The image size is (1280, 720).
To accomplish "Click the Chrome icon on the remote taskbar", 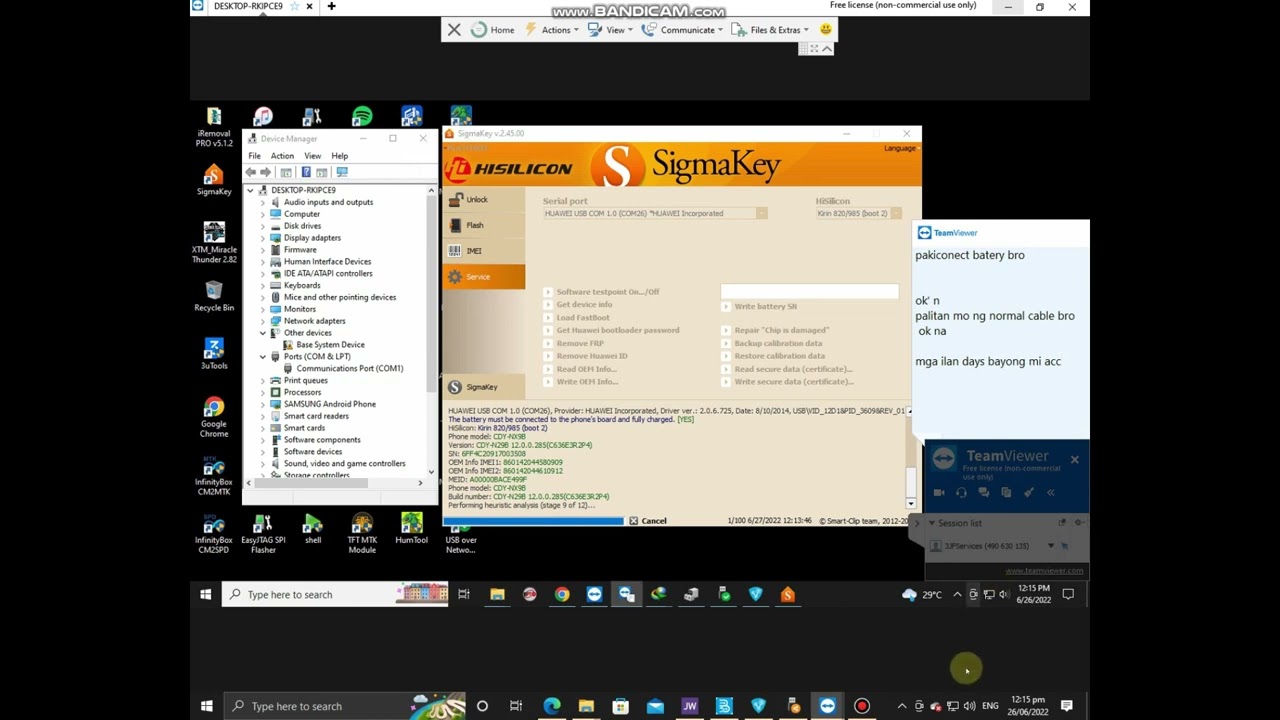I will pyautogui.click(x=562, y=594).
